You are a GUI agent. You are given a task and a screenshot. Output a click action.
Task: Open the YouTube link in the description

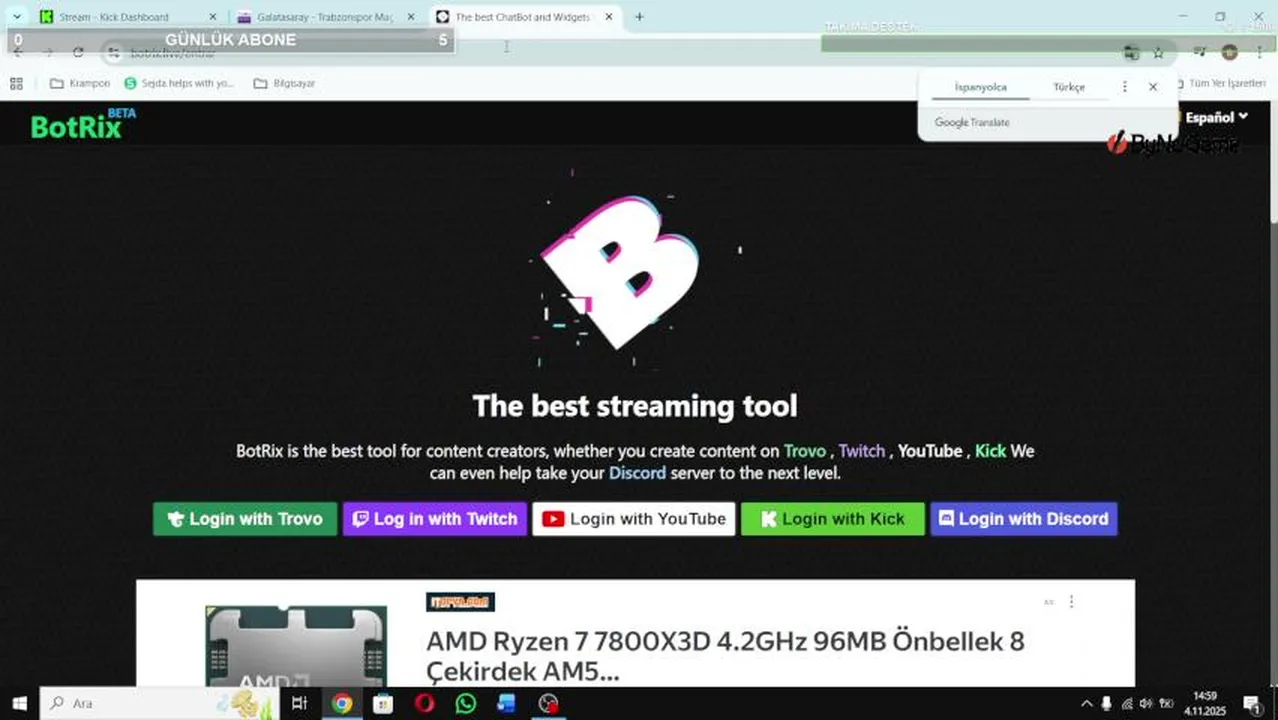tap(929, 451)
